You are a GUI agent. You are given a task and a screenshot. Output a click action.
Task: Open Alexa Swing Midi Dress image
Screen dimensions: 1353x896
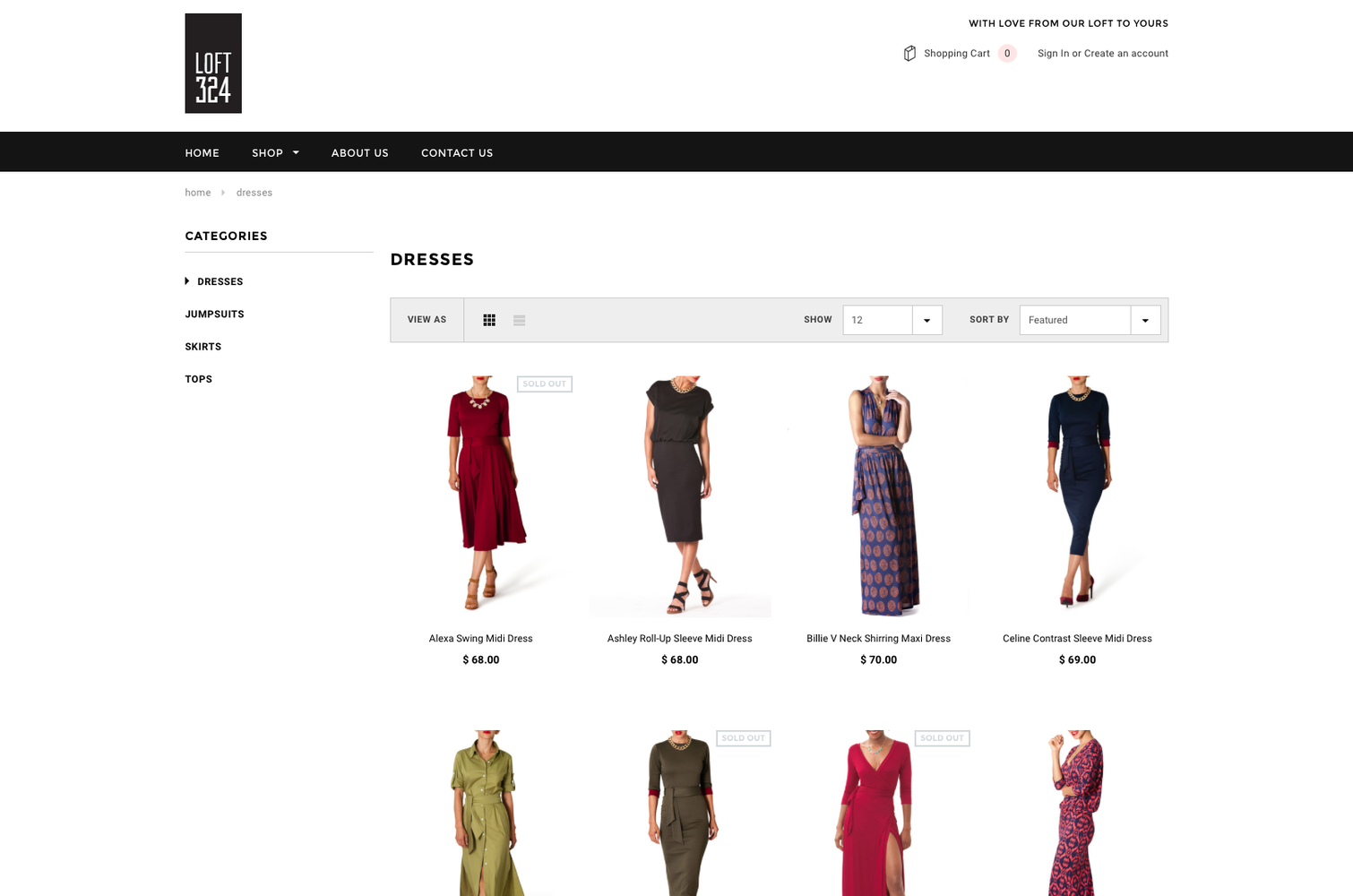tap(482, 495)
